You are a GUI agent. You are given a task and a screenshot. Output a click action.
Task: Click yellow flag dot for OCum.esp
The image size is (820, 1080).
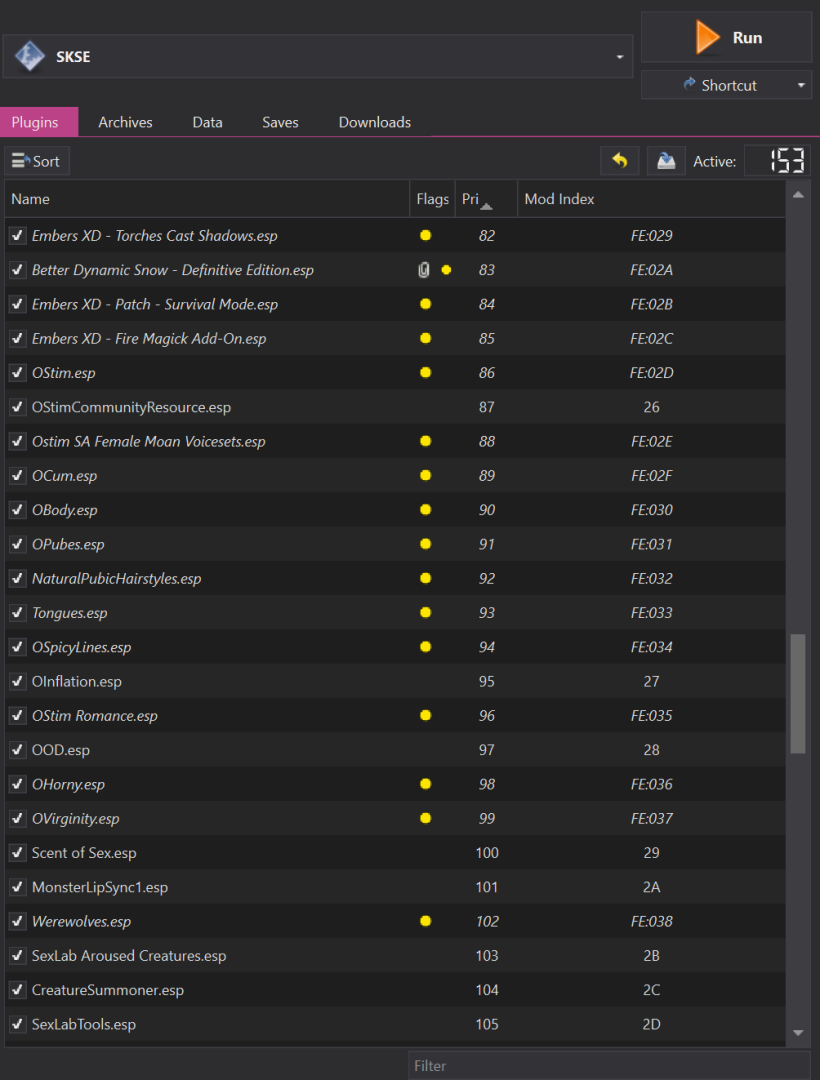(425, 475)
